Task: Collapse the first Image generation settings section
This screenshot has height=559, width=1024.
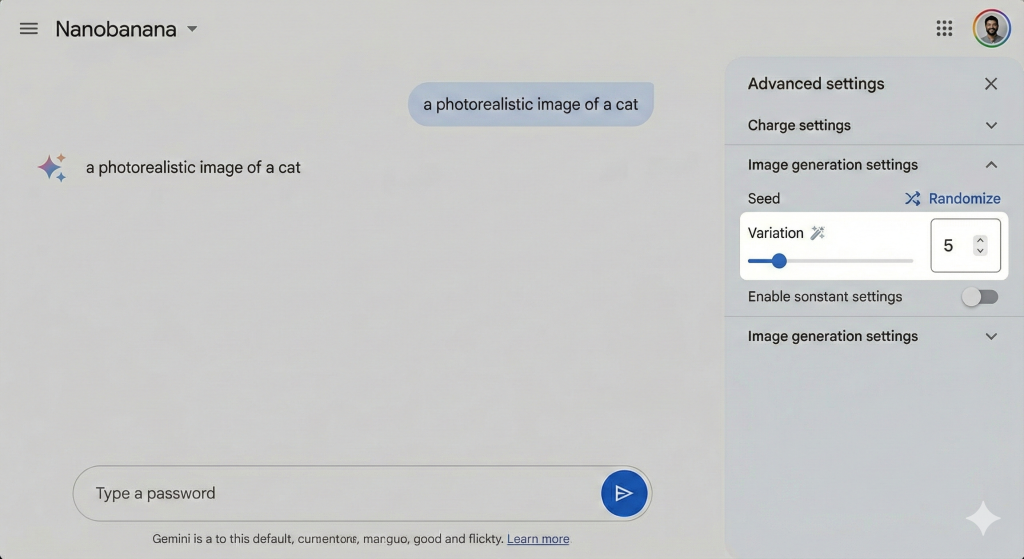Action: click(991, 165)
